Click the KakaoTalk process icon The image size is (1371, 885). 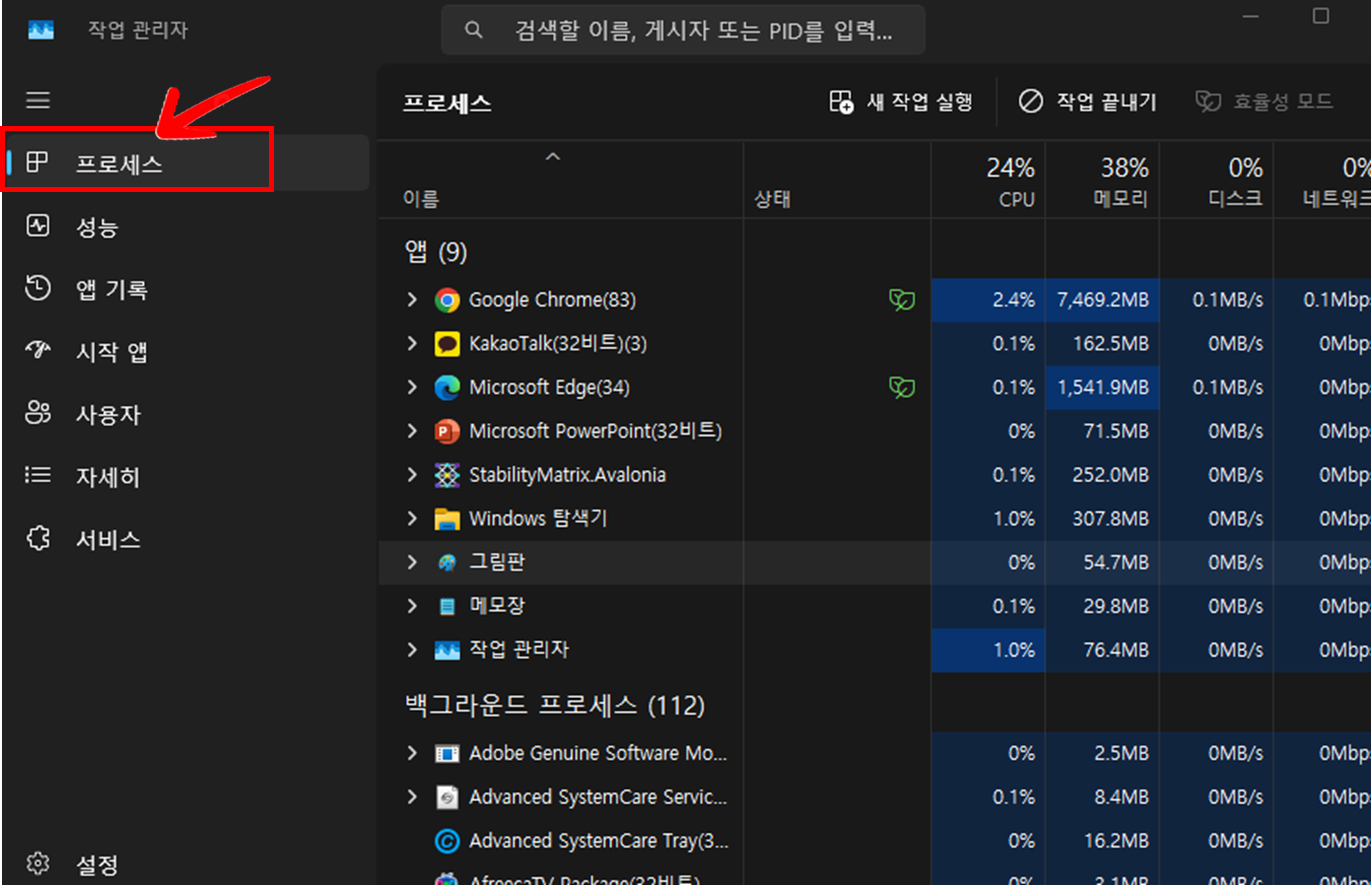tap(447, 344)
